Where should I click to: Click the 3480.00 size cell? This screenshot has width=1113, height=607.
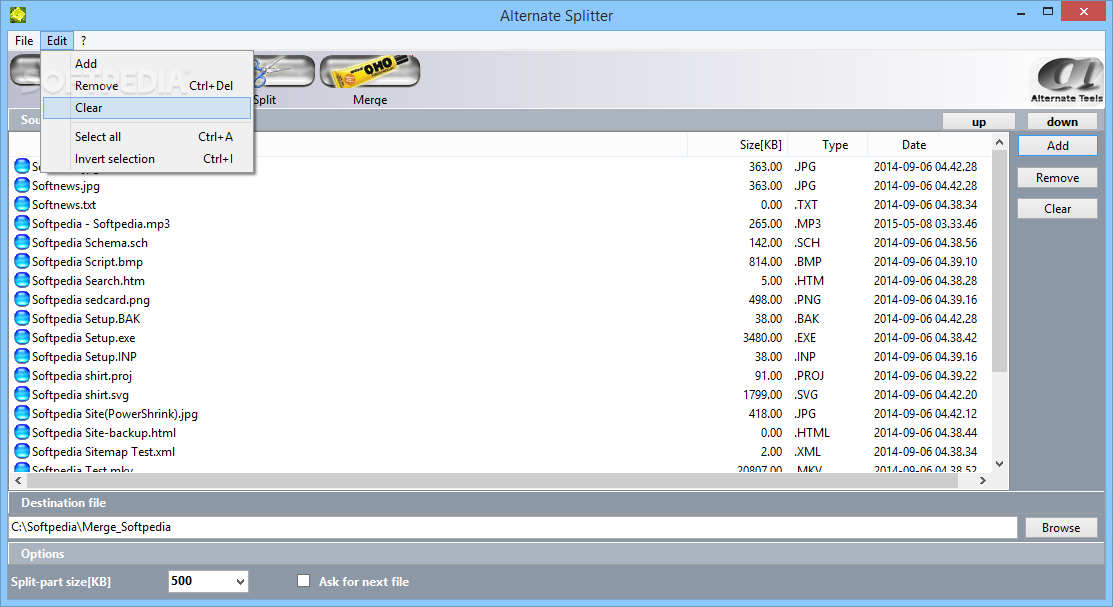762,338
